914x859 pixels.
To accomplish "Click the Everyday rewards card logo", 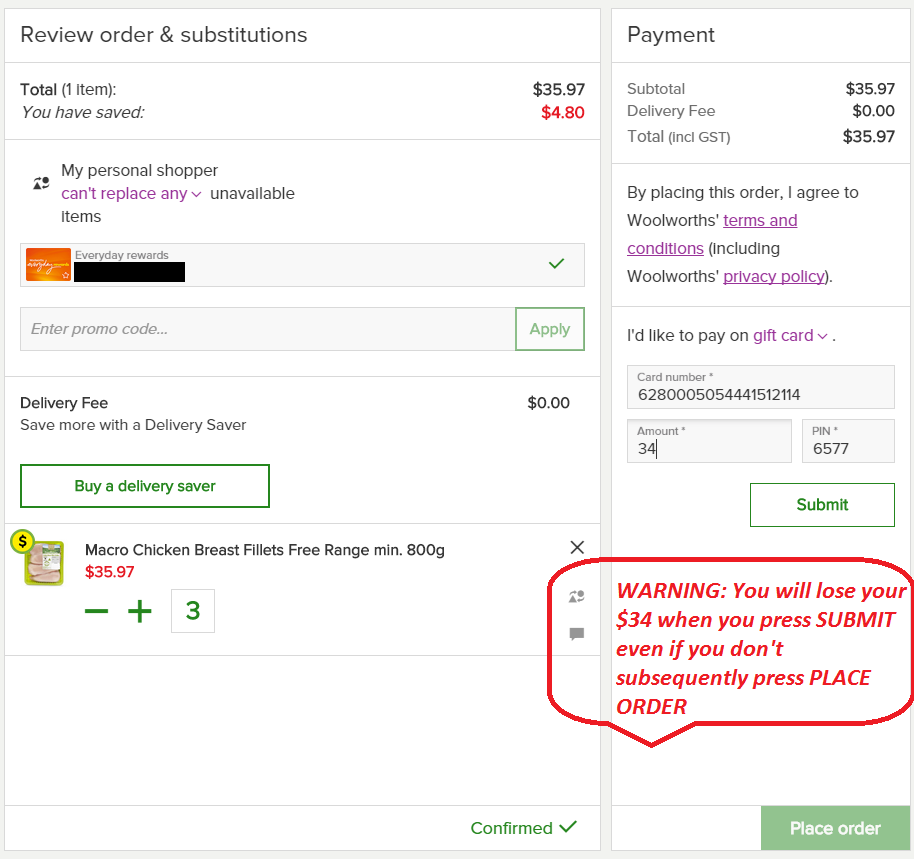I will [x=48, y=265].
